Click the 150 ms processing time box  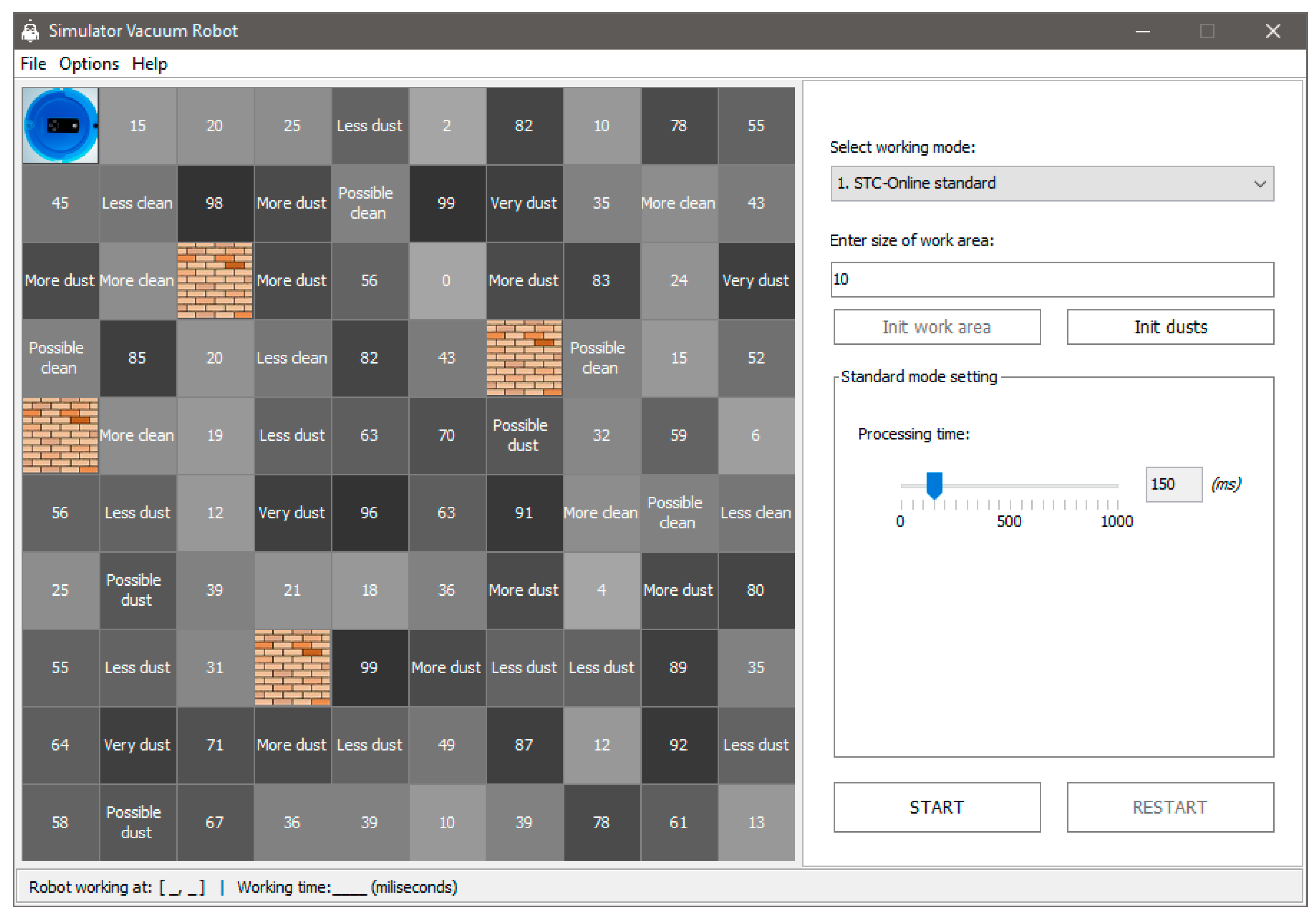click(1173, 484)
